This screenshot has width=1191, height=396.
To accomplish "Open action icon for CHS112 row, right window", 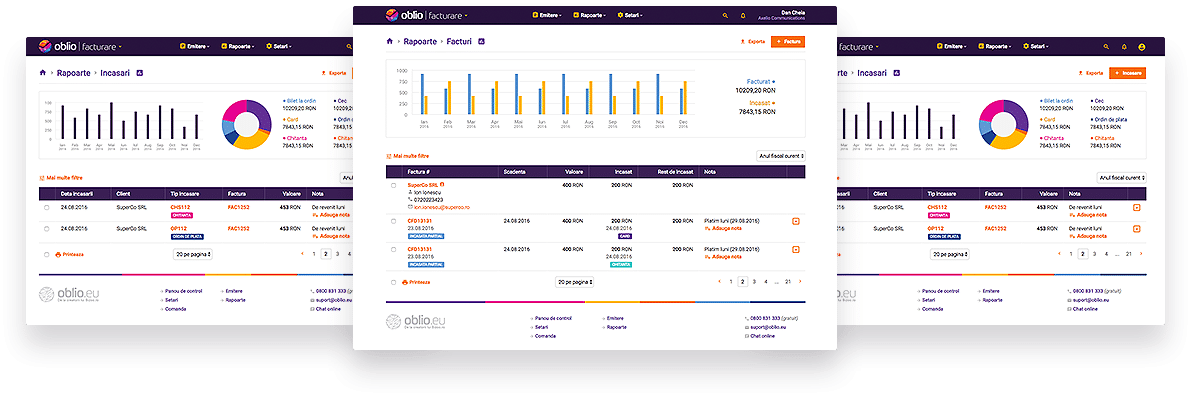I will click(x=1137, y=208).
